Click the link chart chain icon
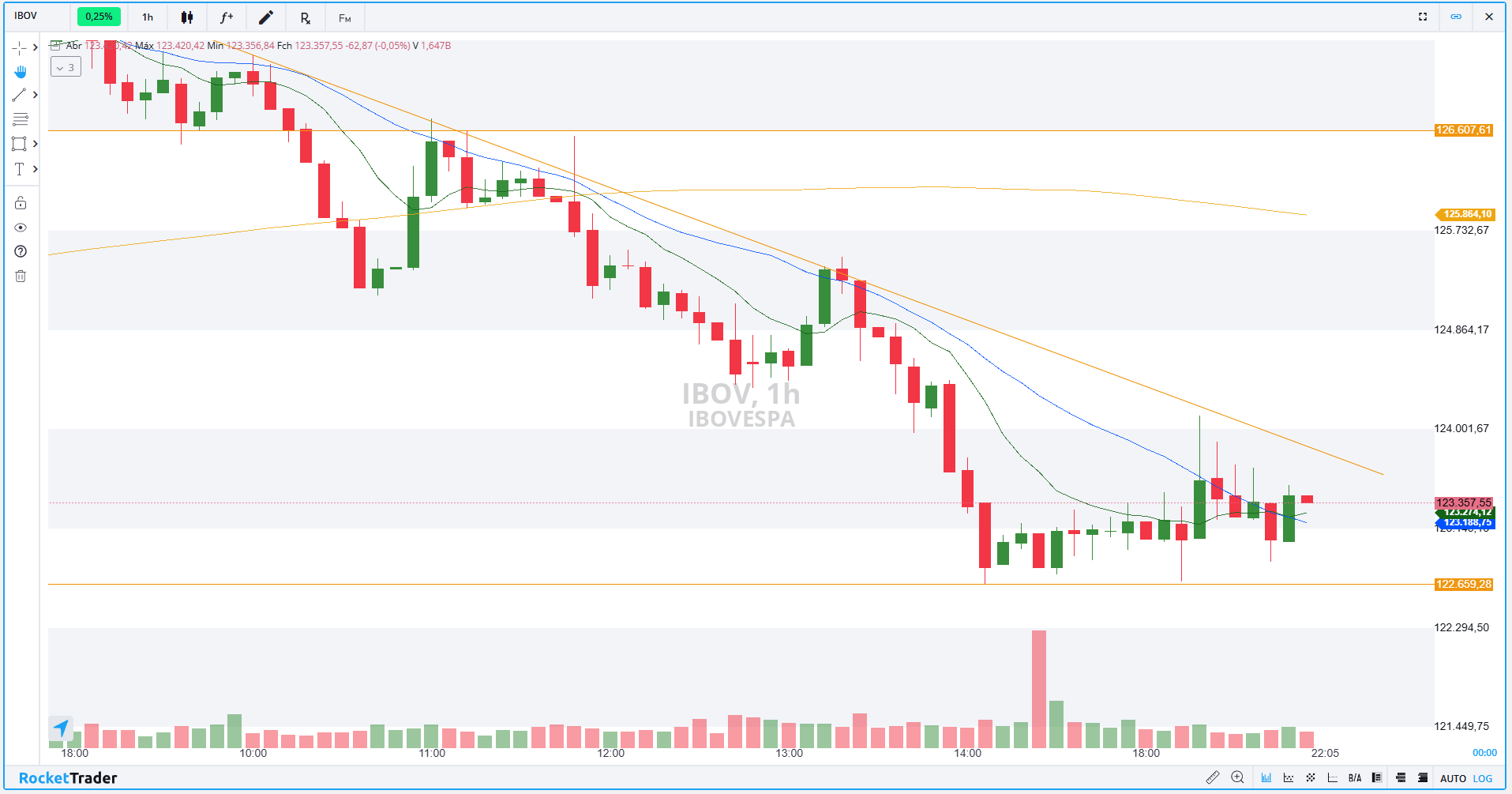This screenshot has width=1512, height=794. (x=1456, y=17)
